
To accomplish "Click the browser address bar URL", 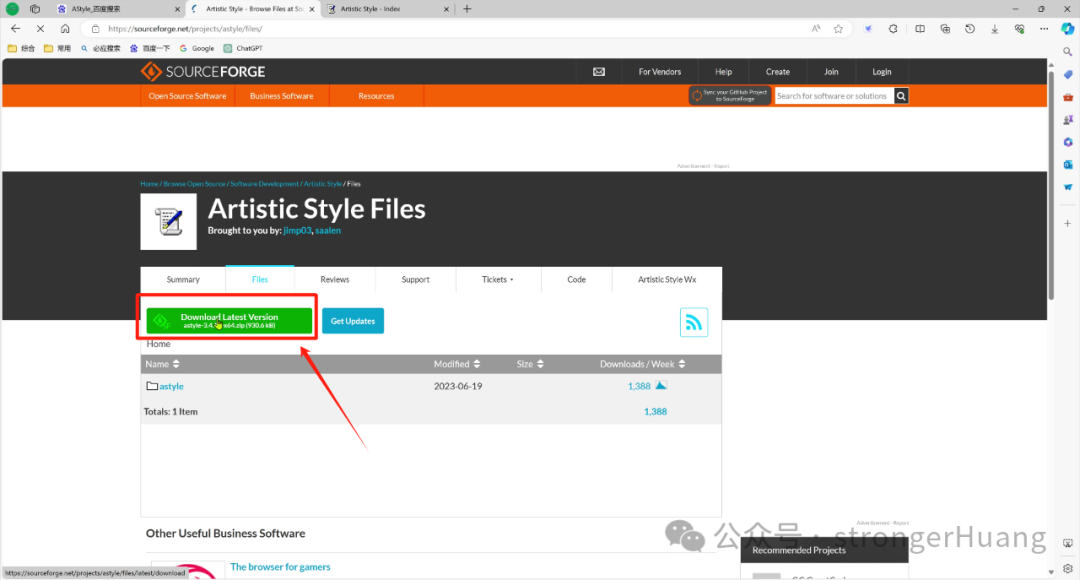I will [x=185, y=29].
